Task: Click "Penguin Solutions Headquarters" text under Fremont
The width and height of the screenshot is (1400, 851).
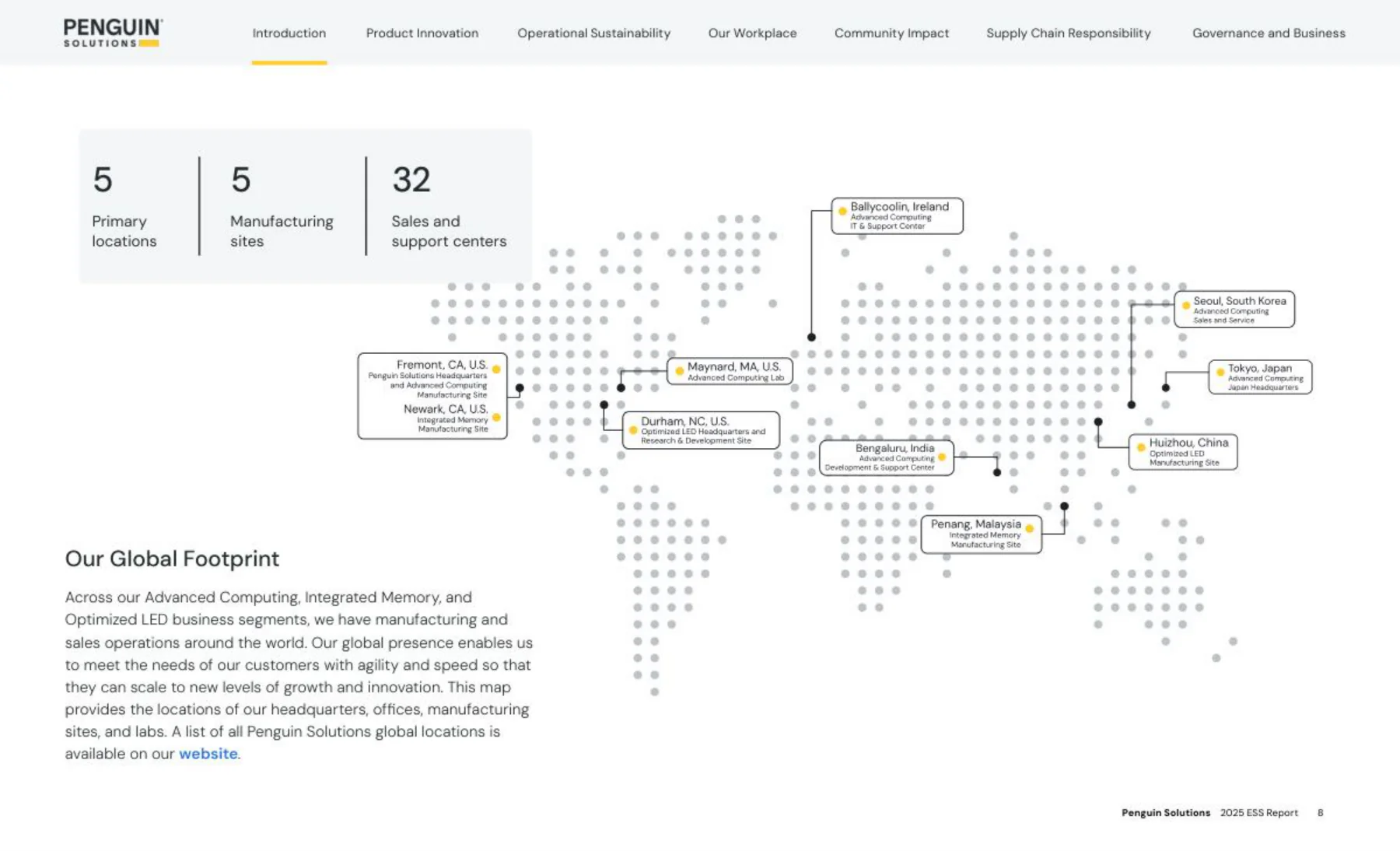Action: (x=428, y=376)
